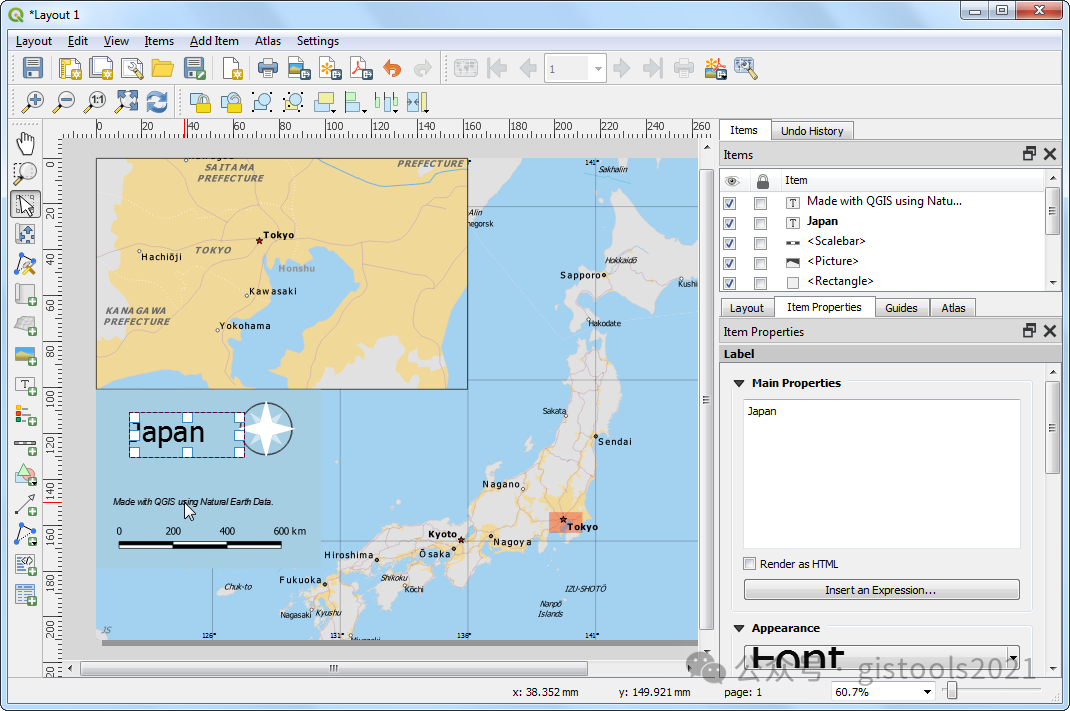Enable Render as HTML checkbox
Screen dimensions: 1070x711
click(x=749, y=564)
